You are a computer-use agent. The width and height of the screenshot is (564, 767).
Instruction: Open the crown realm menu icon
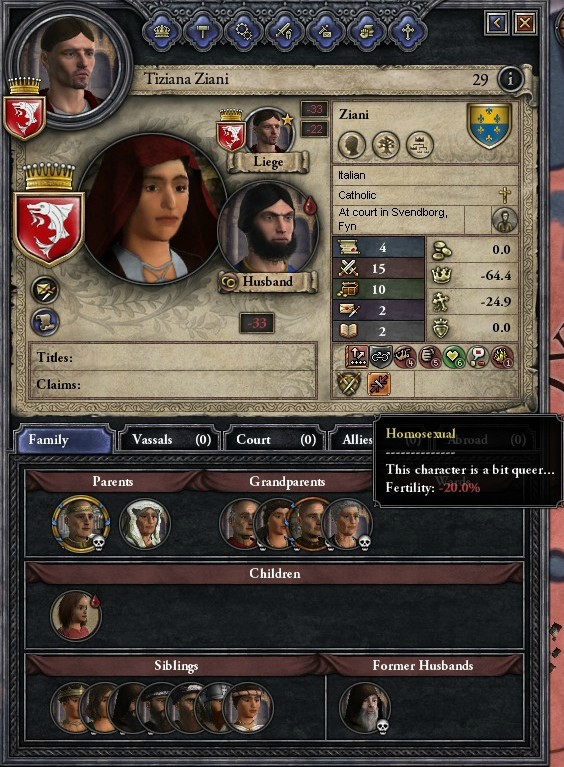click(x=161, y=32)
